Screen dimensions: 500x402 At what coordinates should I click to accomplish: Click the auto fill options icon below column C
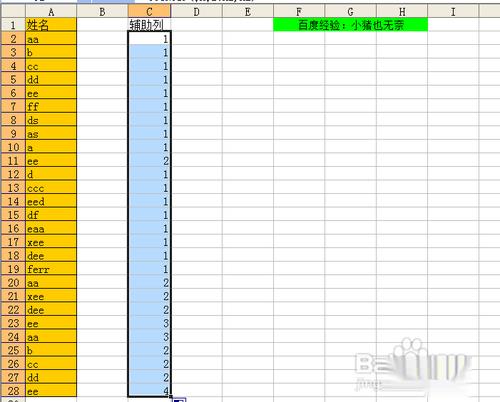click(x=179, y=400)
